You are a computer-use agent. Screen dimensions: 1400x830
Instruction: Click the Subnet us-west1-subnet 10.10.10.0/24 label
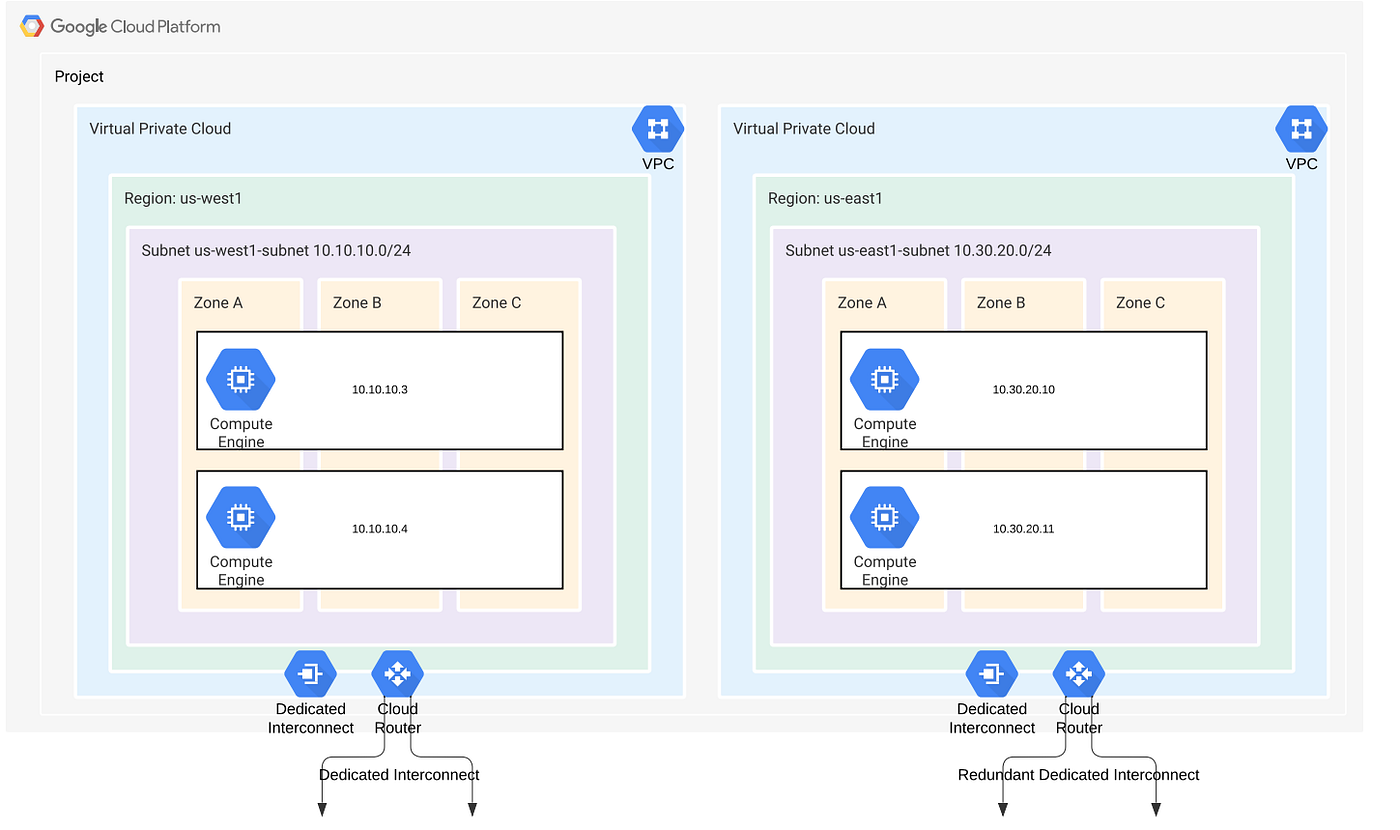coord(278,250)
